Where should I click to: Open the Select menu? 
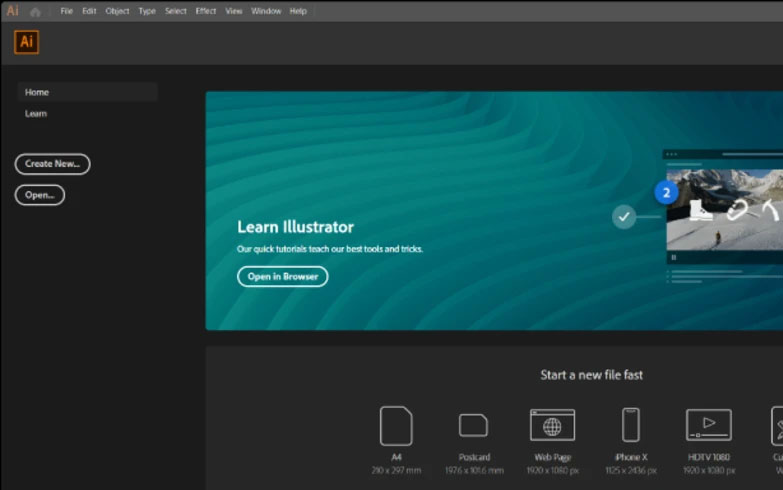175,11
